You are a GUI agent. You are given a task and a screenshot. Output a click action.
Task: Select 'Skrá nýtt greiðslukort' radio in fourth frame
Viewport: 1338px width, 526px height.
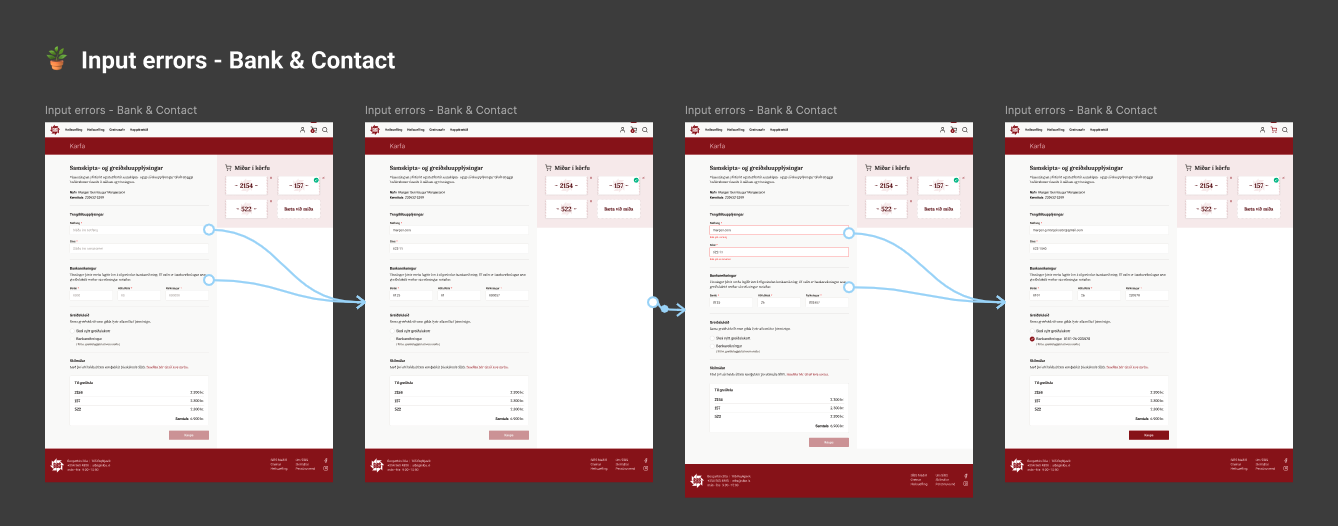[1032, 331]
